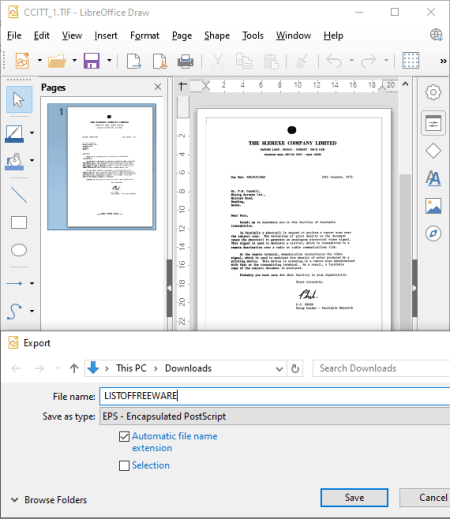Select the Lines and Arrows tool

[14, 283]
